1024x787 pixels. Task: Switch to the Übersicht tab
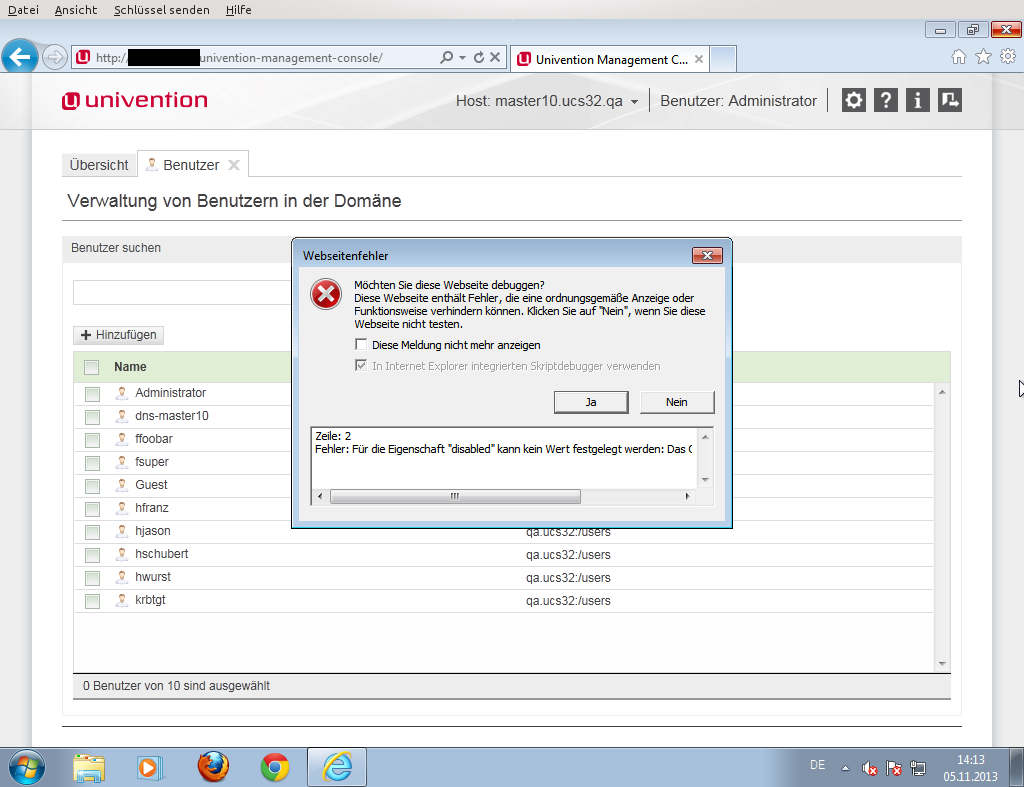point(99,165)
